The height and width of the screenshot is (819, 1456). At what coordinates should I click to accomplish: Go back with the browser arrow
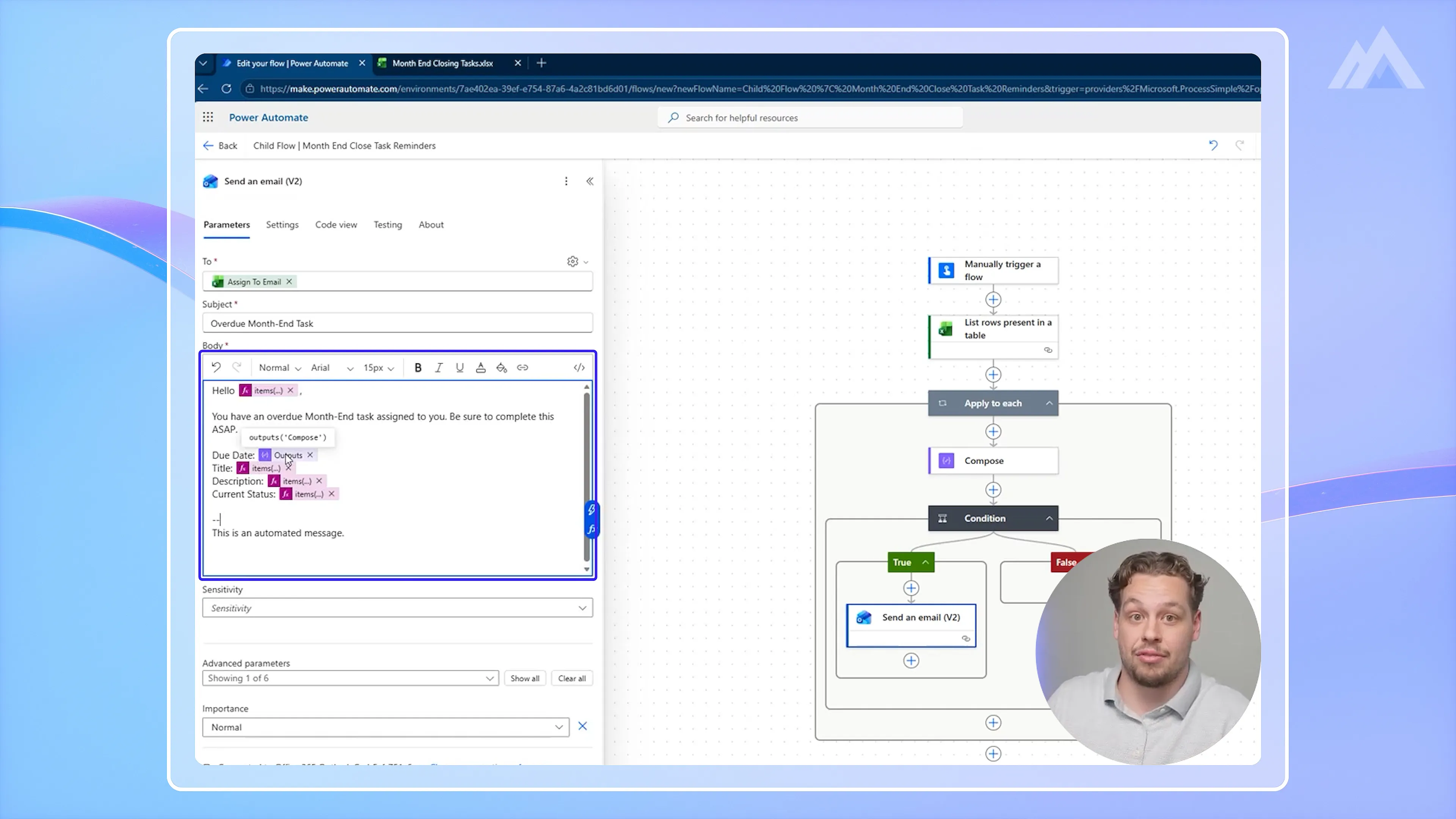[204, 89]
